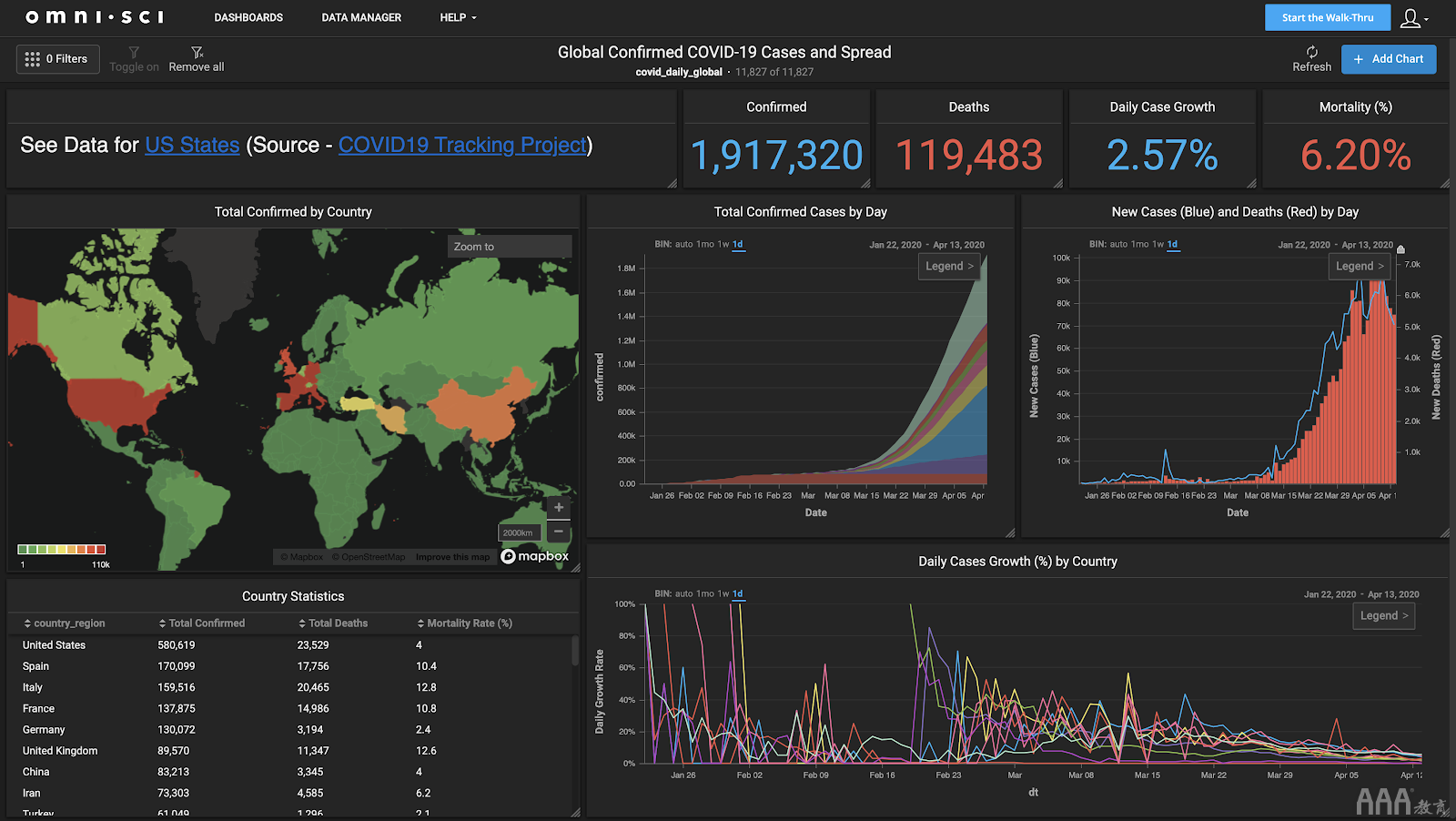Click the Deaths value 119,483
This screenshot has height=821, width=1456.
click(969, 156)
